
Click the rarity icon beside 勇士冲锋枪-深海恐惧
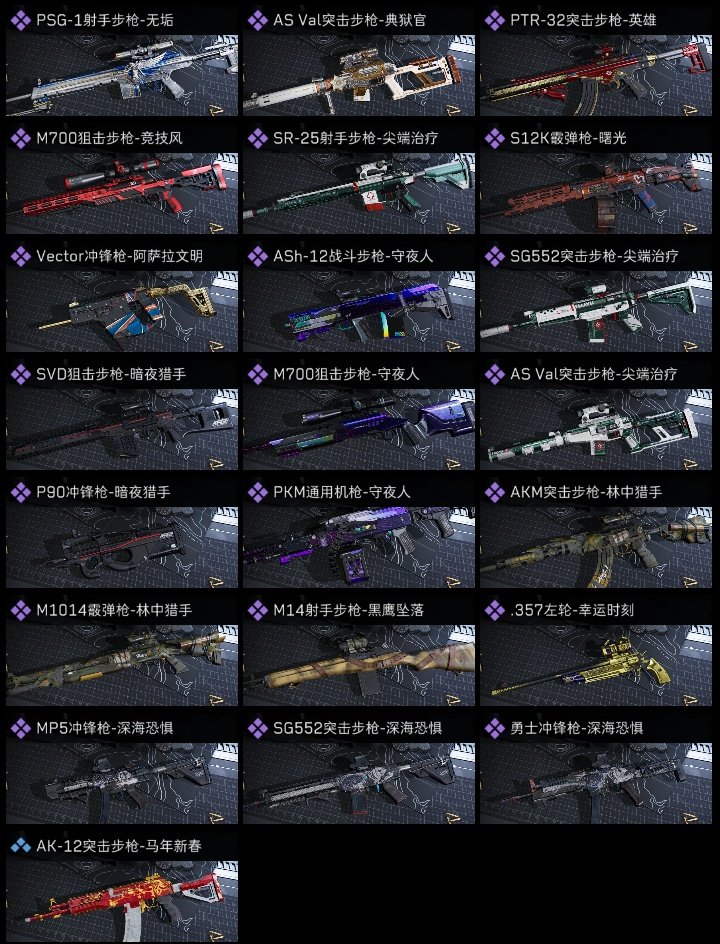point(495,728)
